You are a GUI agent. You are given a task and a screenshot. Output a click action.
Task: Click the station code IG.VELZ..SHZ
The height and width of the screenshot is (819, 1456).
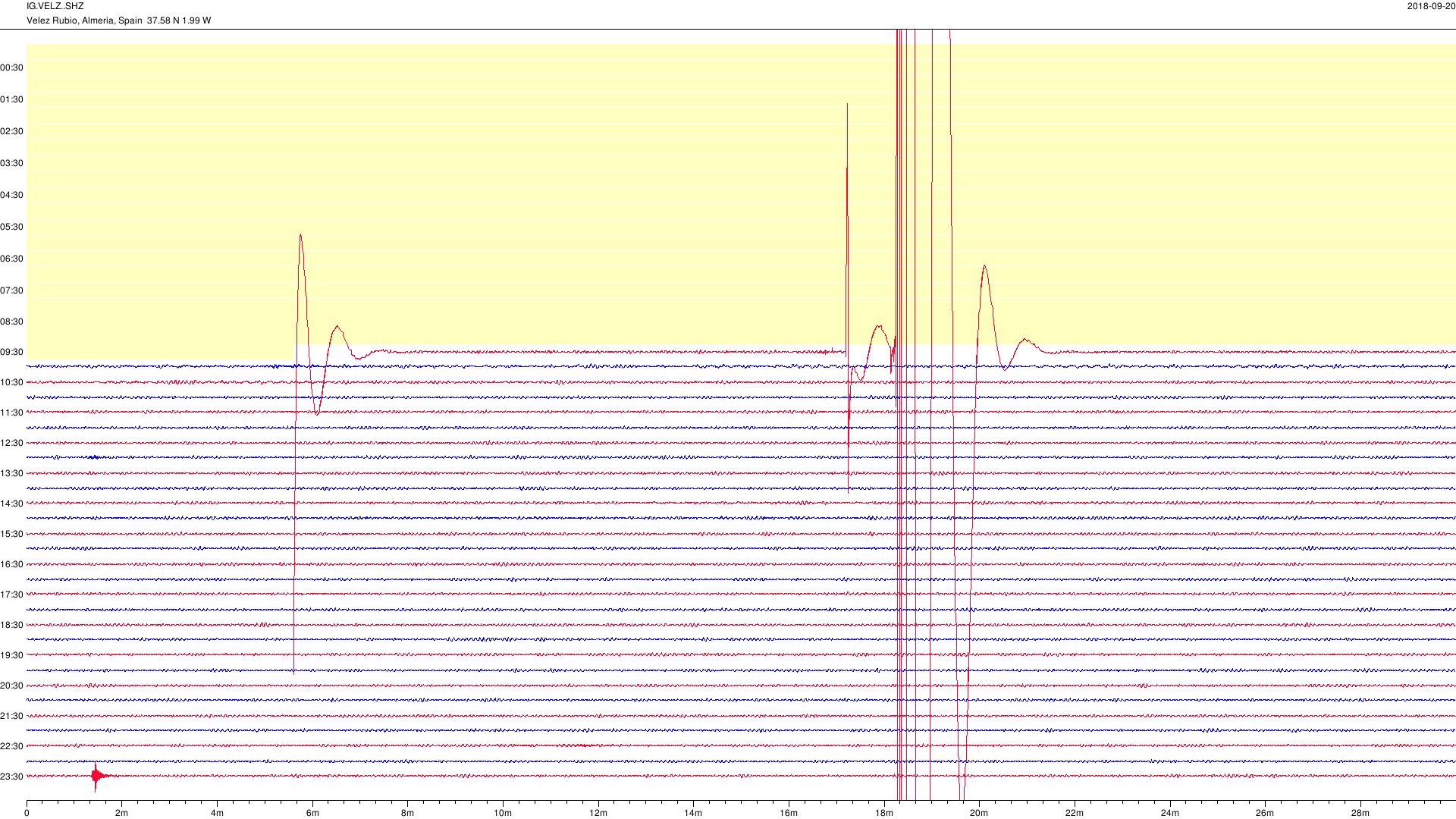(x=55, y=6)
